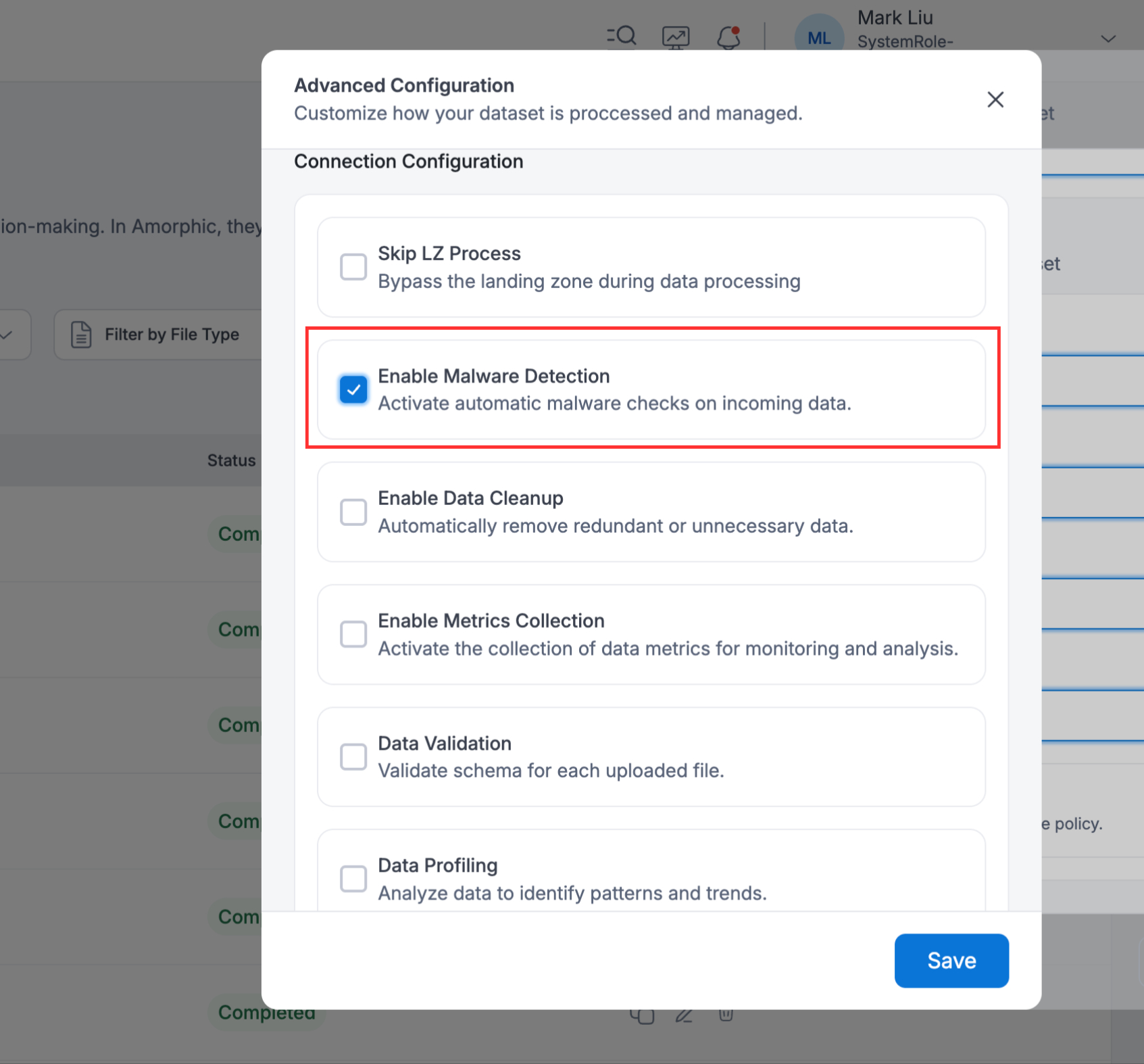Image resolution: width=1144 pixels, height=1064 pixels.
Task: Click the file icon in Filter by File Type
Action: coord(81,335)
